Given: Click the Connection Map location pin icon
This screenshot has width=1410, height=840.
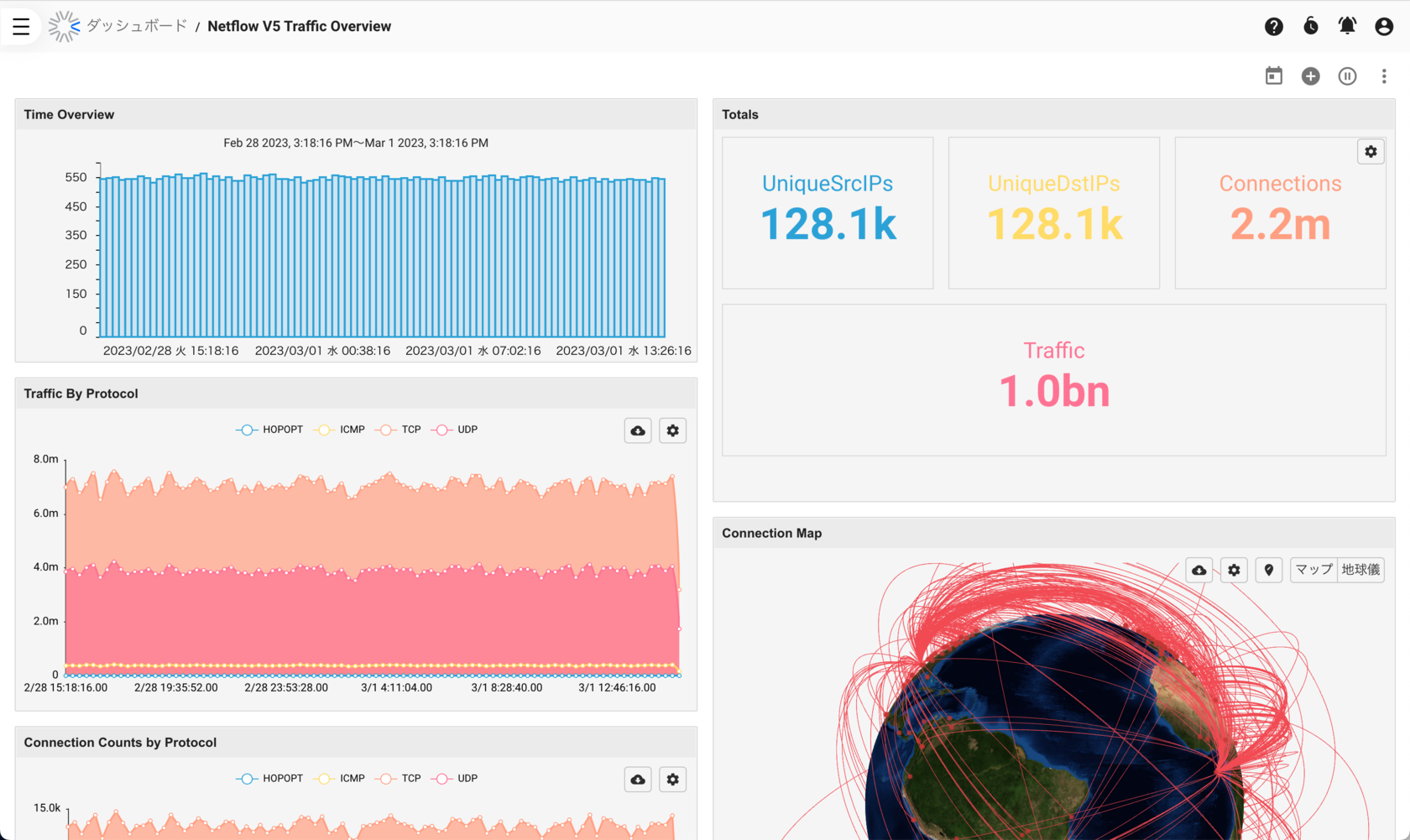Looking at the screenshot, I should 1269,570.
